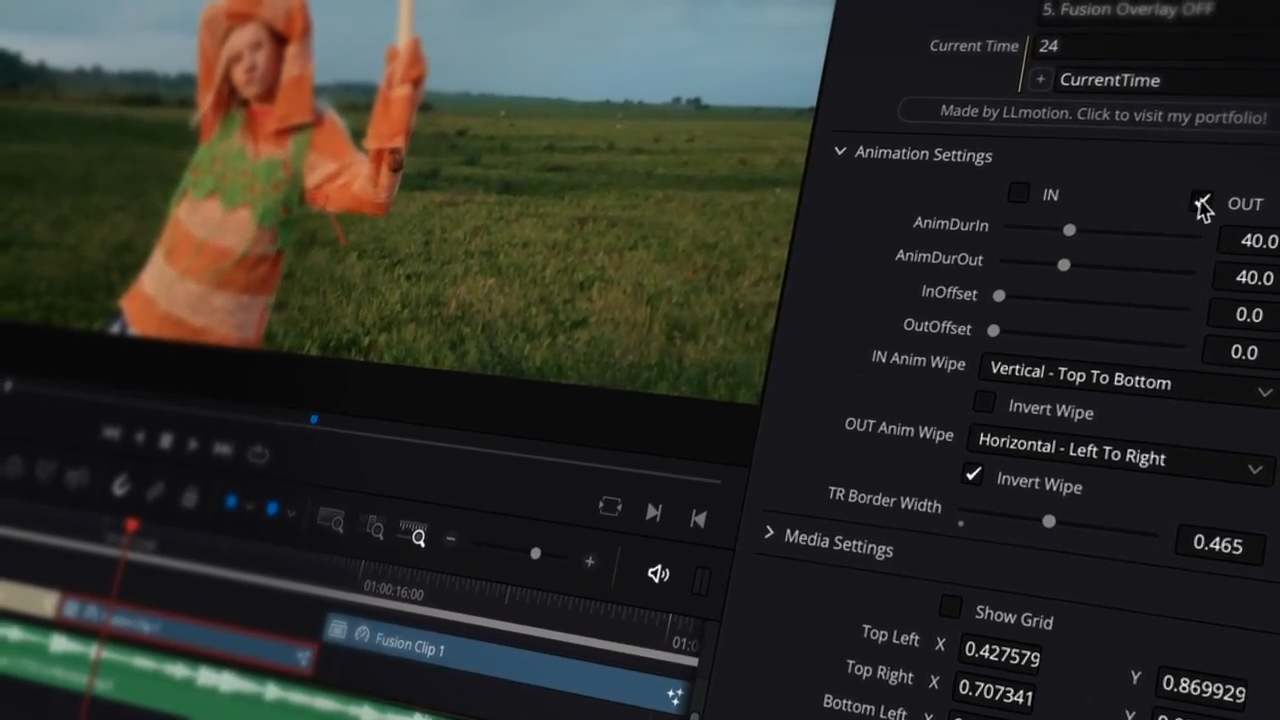Click the AnimDurIn value field 40.0

point(1250,240)
